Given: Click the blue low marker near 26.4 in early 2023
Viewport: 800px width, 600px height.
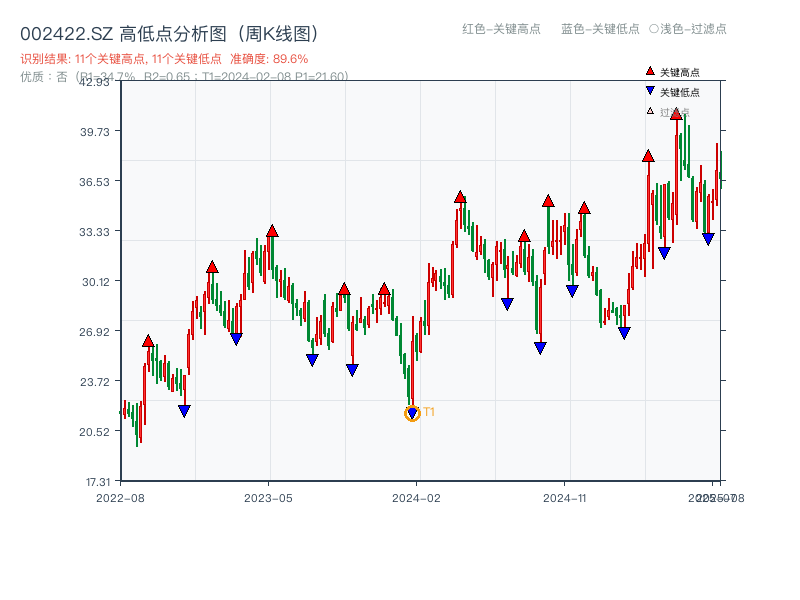Looking at the screenshot, I should pos(236,339).
